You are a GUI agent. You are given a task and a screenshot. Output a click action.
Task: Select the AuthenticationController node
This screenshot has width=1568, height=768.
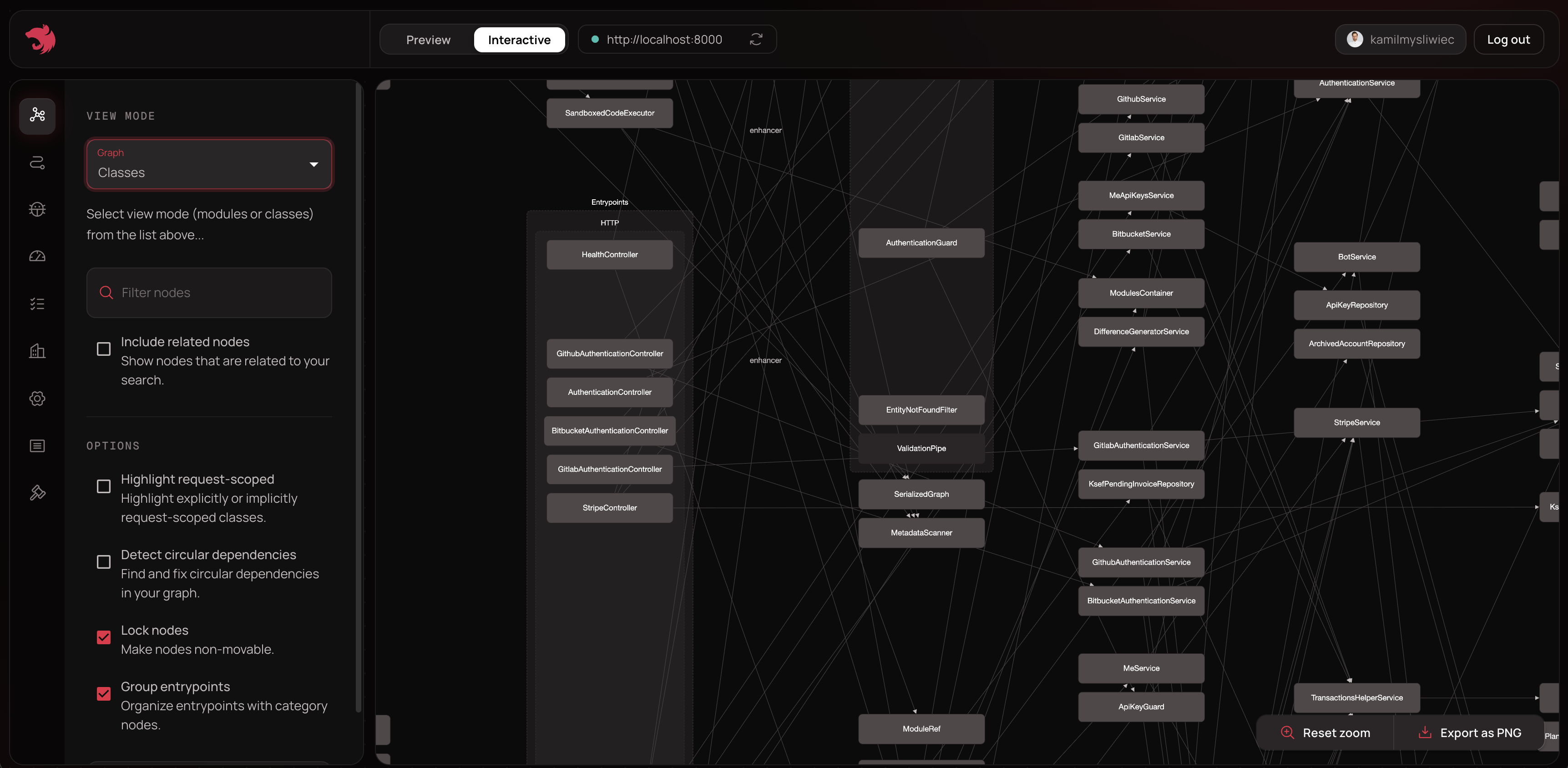[610, 393]
